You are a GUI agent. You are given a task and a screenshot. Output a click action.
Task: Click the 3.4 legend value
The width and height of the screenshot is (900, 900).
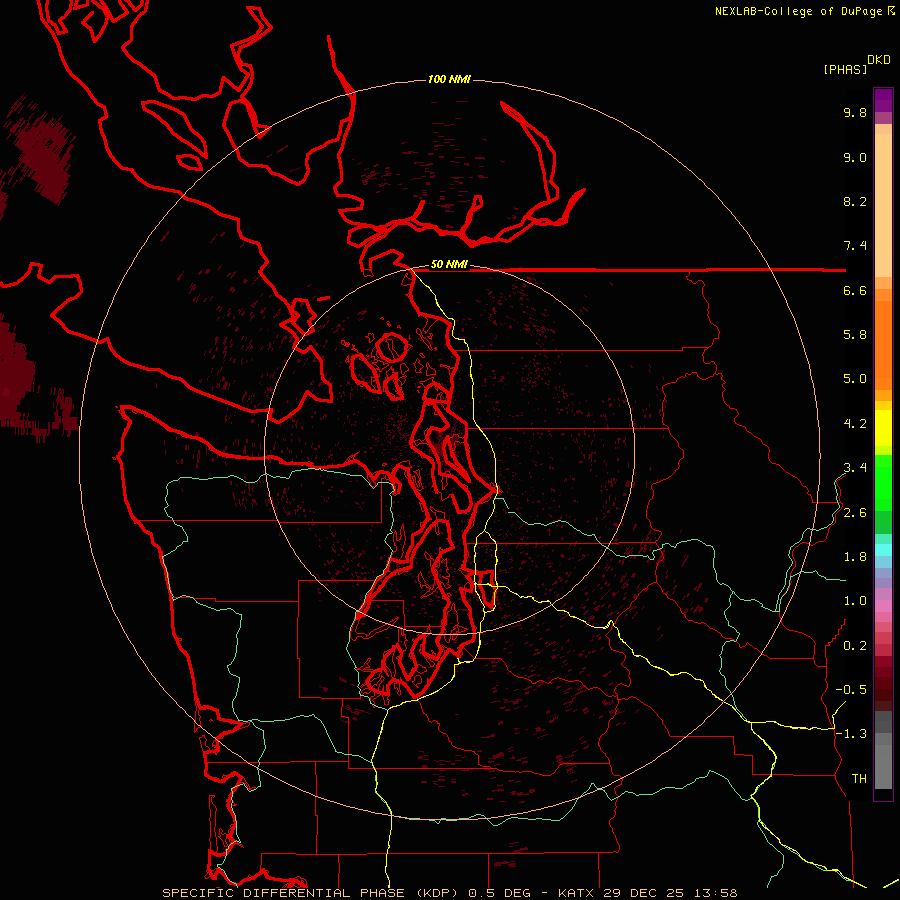(855, 468)
